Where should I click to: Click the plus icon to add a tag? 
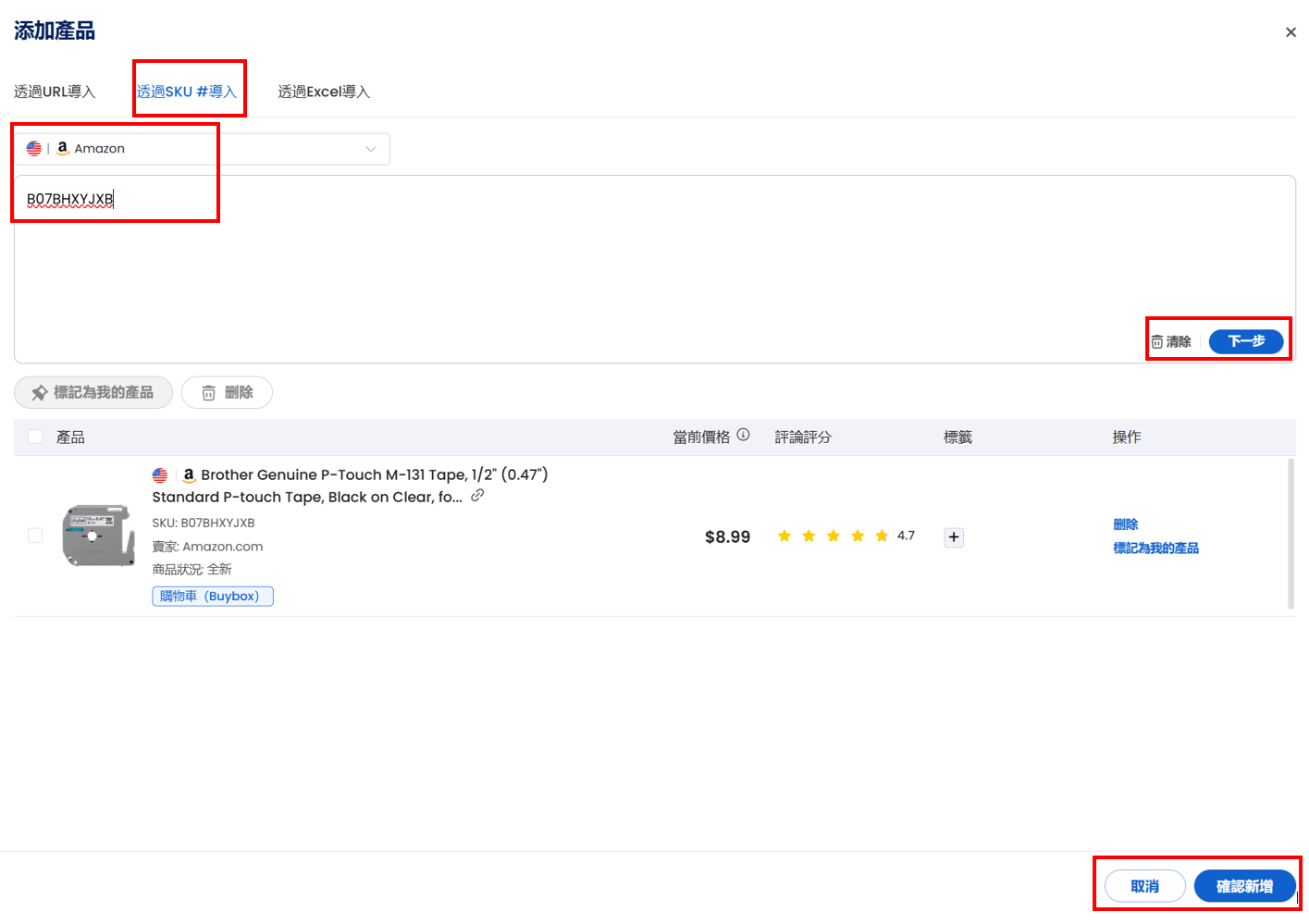(x=954, y=536)
